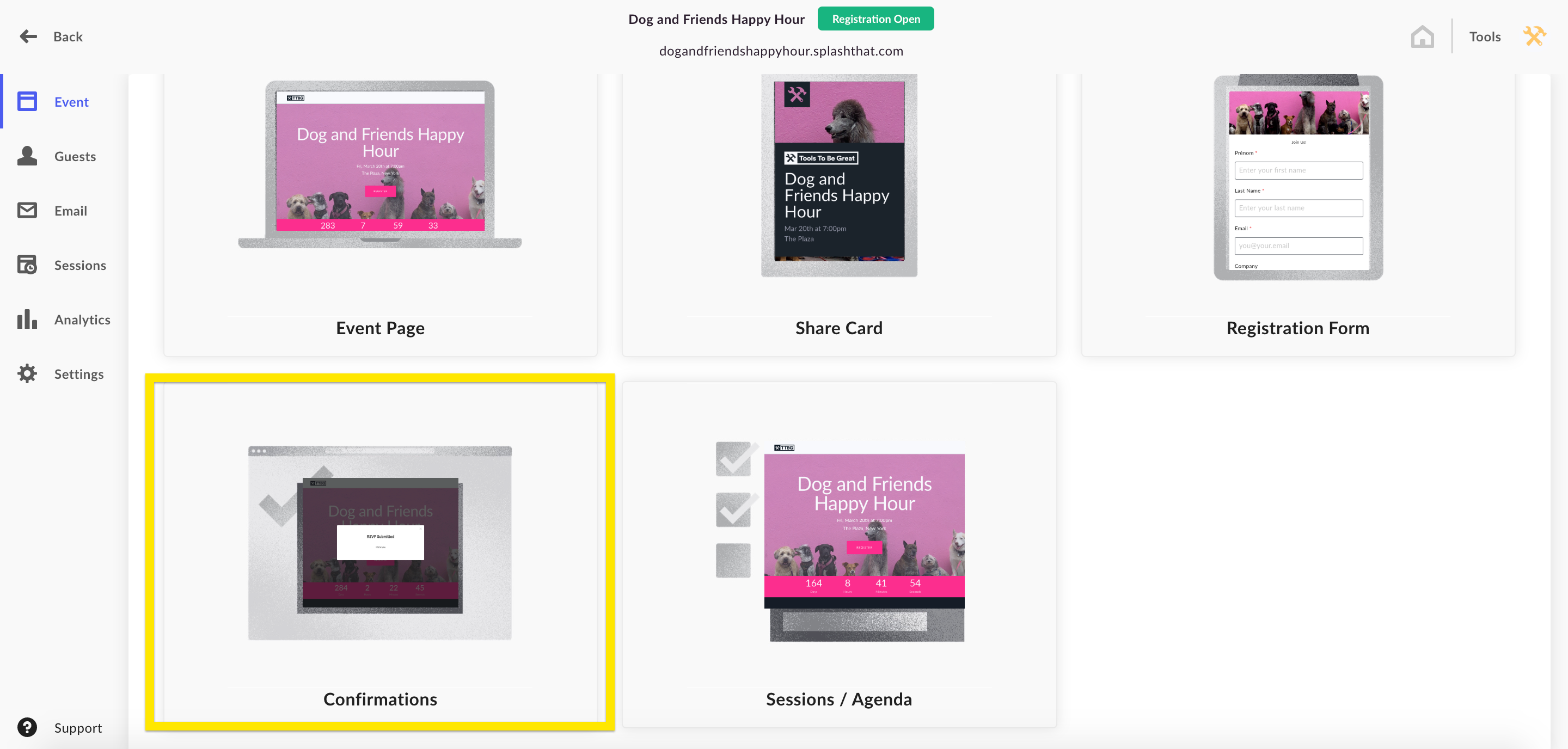Click the Analytics bar chart icon

(x=27, y=319)
